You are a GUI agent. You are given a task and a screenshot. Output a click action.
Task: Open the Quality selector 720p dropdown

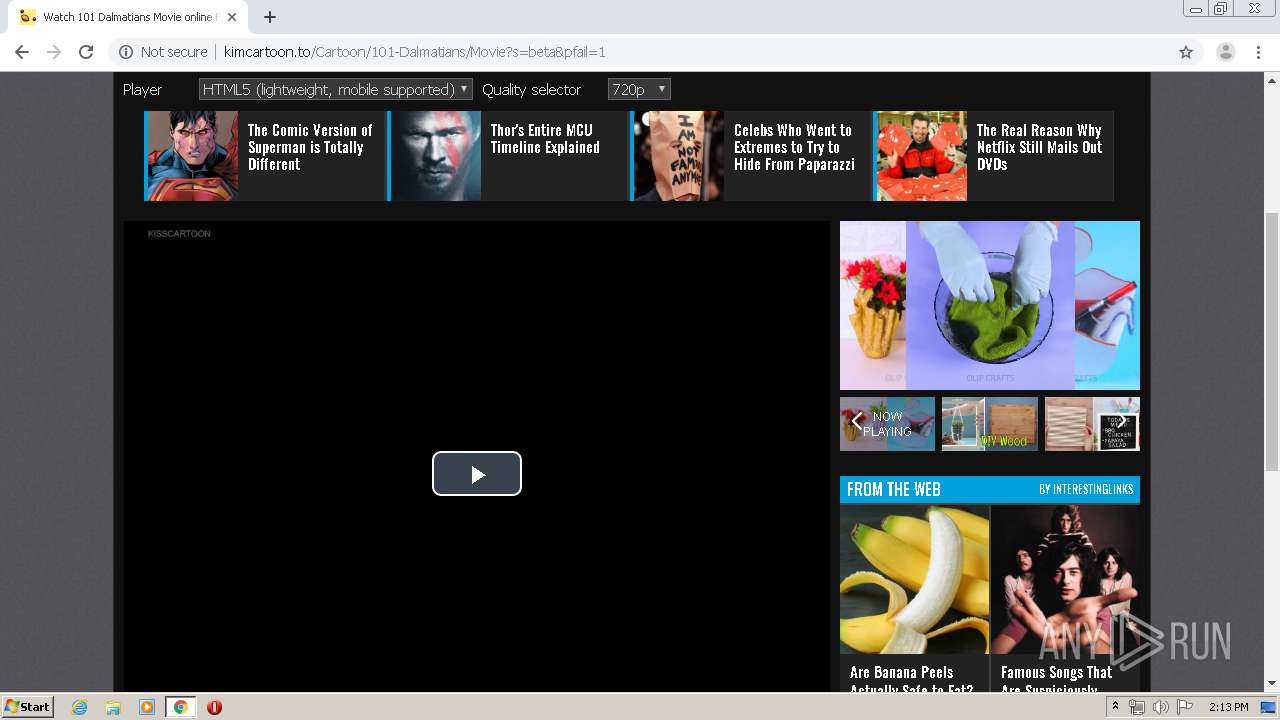click(x=639, y=89)
